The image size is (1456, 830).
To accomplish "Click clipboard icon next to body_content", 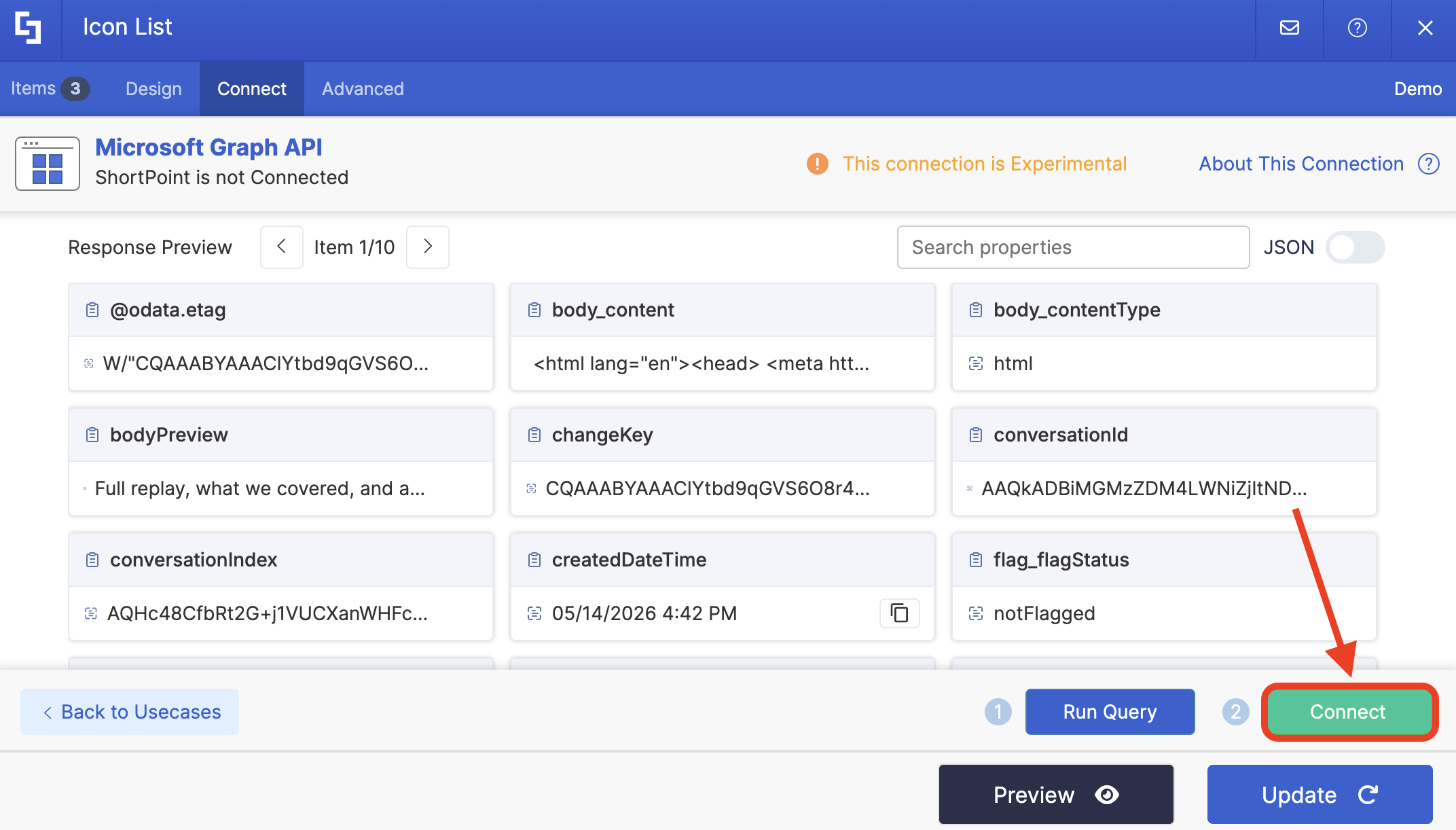I will point(534,310).
